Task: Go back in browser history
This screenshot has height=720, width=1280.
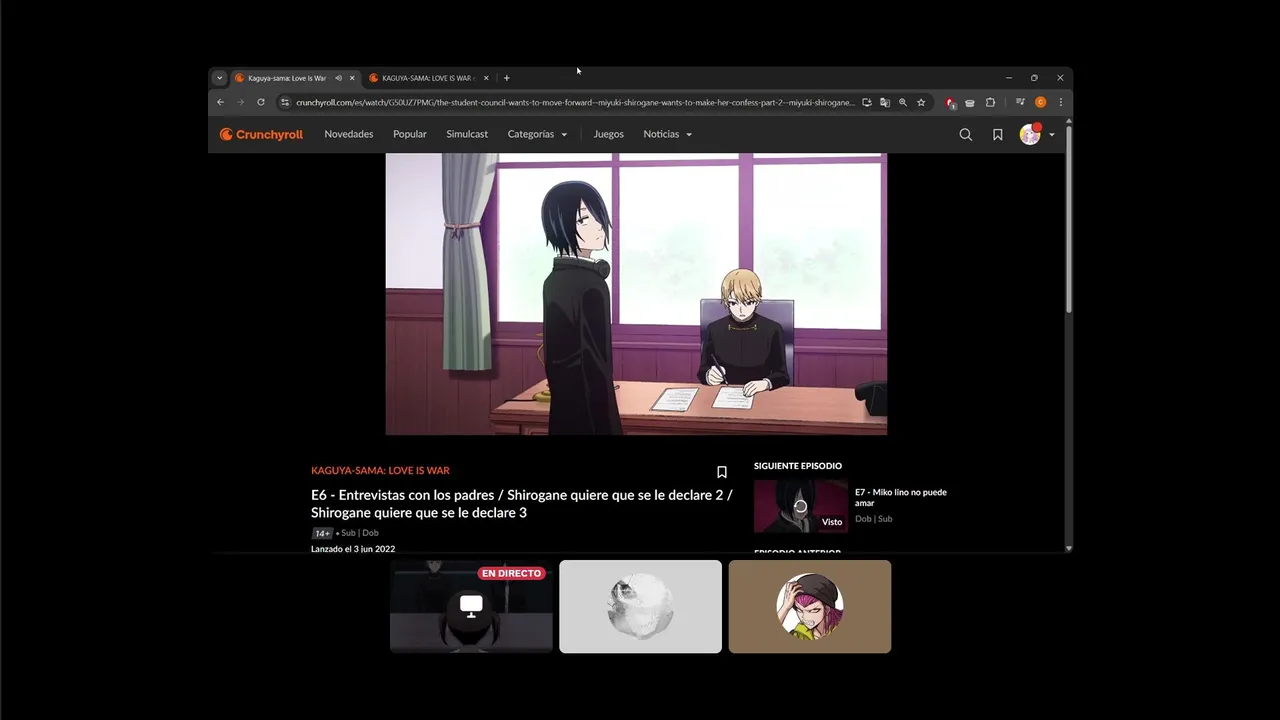Action: coord(221,102)
